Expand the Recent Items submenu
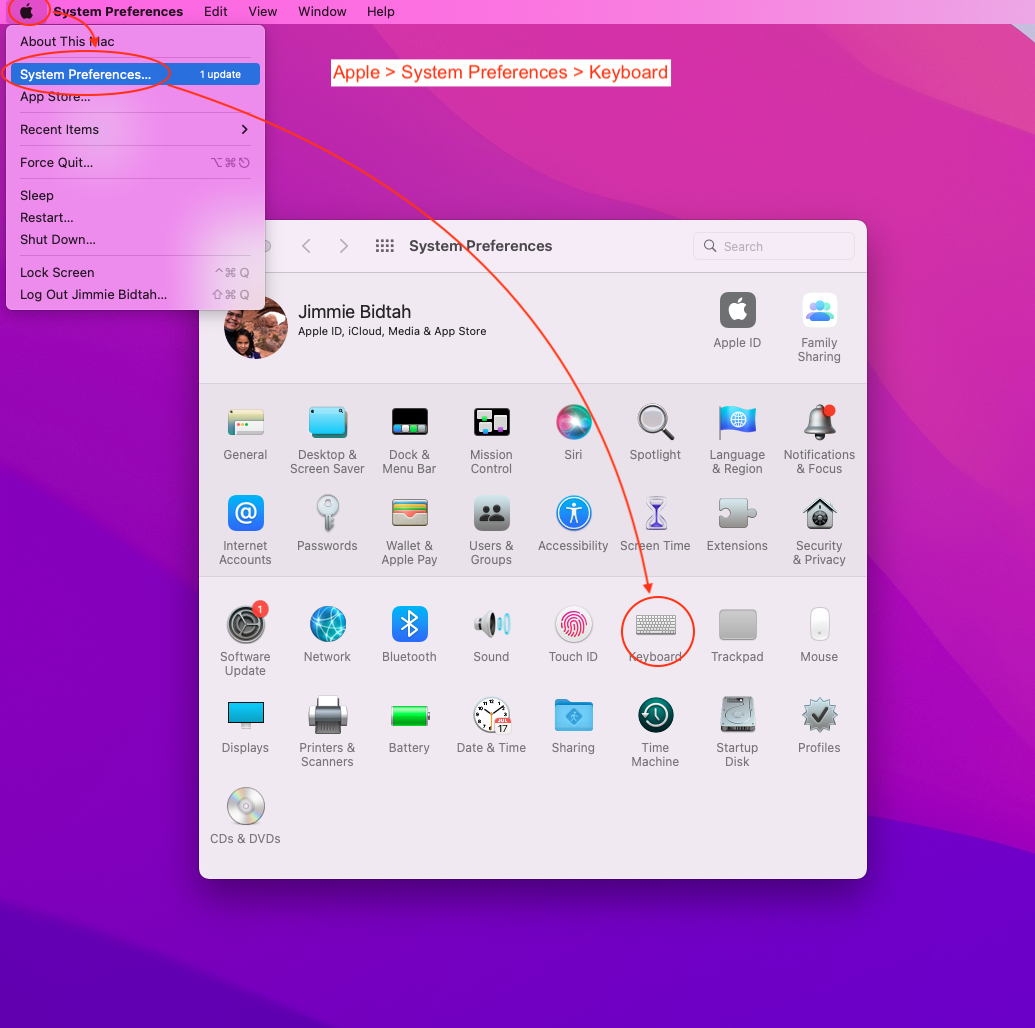This screenshot has height=1028, width=1035. (x=135, y=129)
